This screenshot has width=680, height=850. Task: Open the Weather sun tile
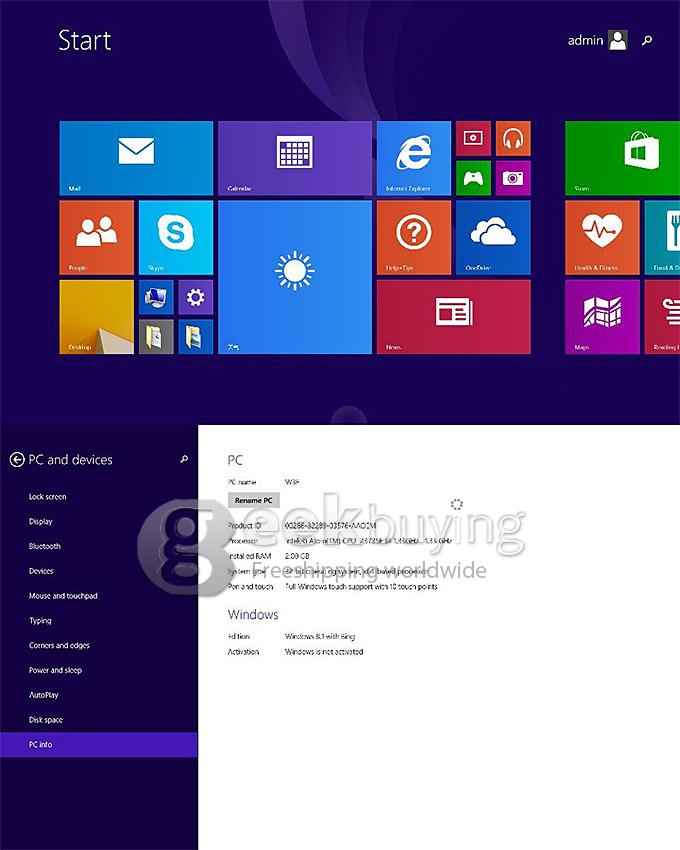click(295, 277)
